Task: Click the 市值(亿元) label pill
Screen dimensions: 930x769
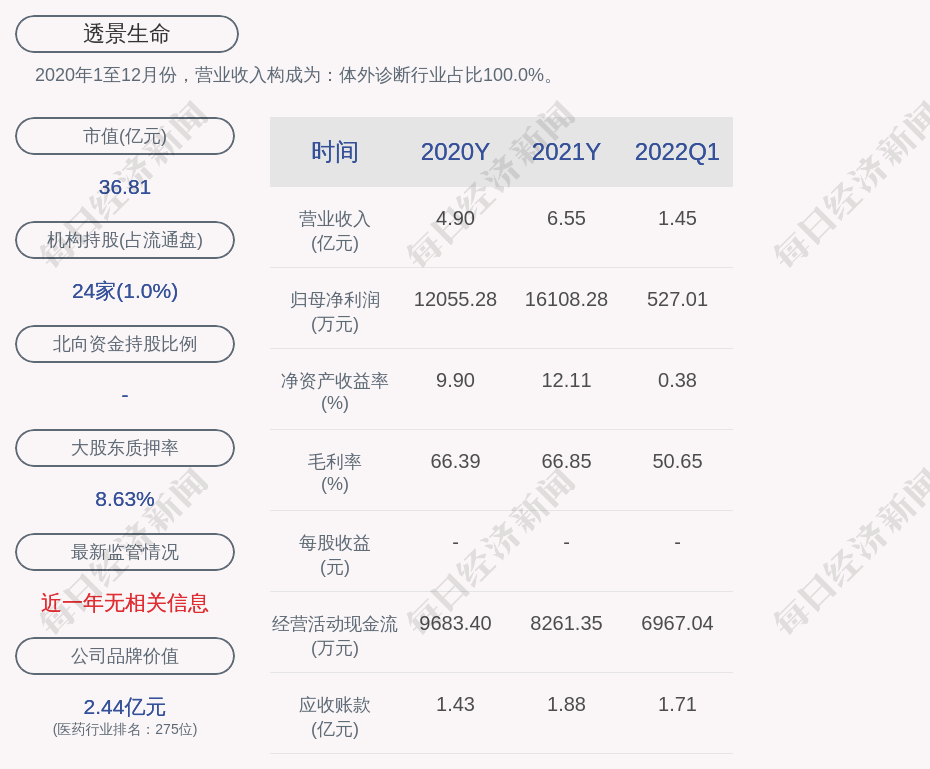Action: pyautogui.click(x=125, y=136)
